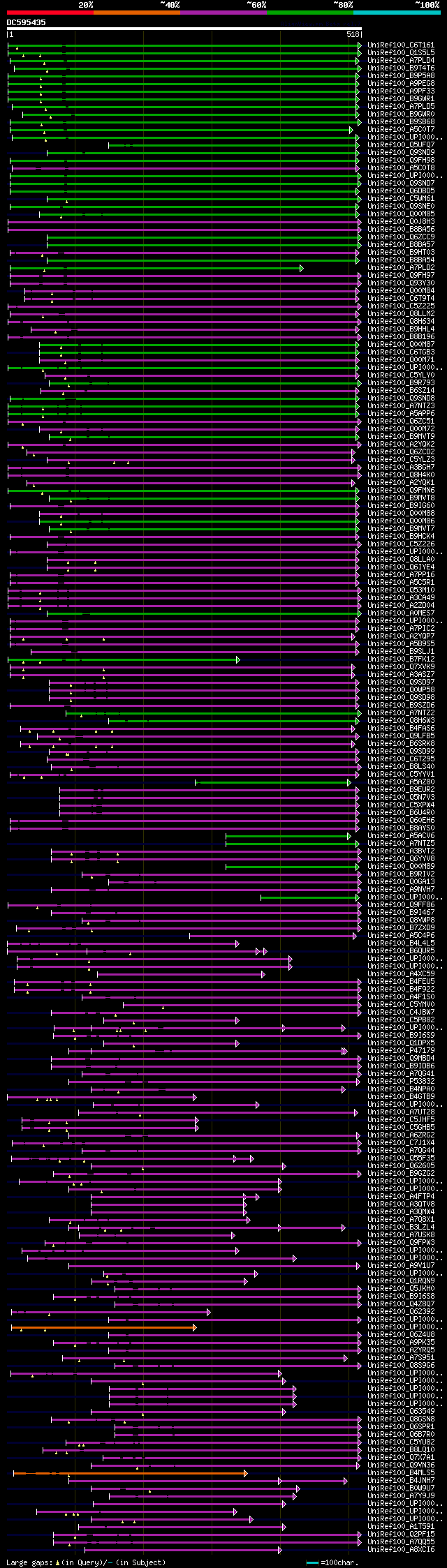
Task: Click the UniRef100_A7NTZ2 entry
Action: 401,713
